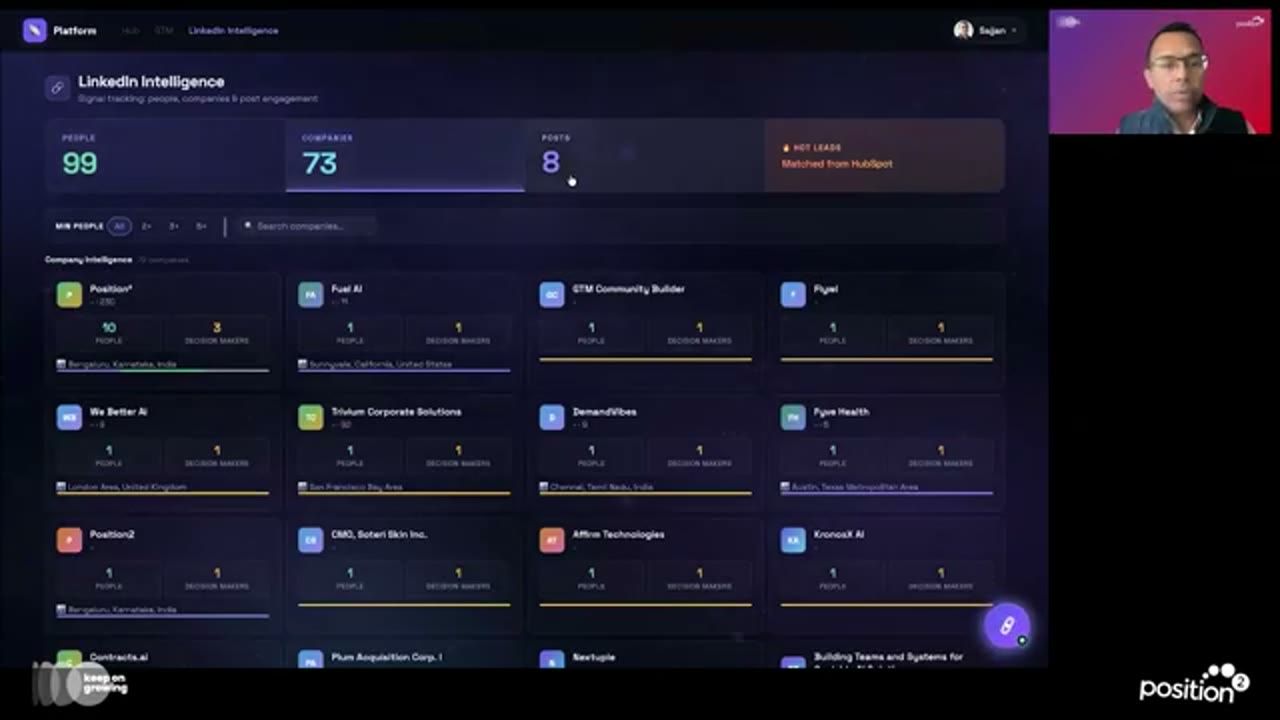Click the Sajan profile avatar
Screen dimensions: 1280x720
point(963,31)
